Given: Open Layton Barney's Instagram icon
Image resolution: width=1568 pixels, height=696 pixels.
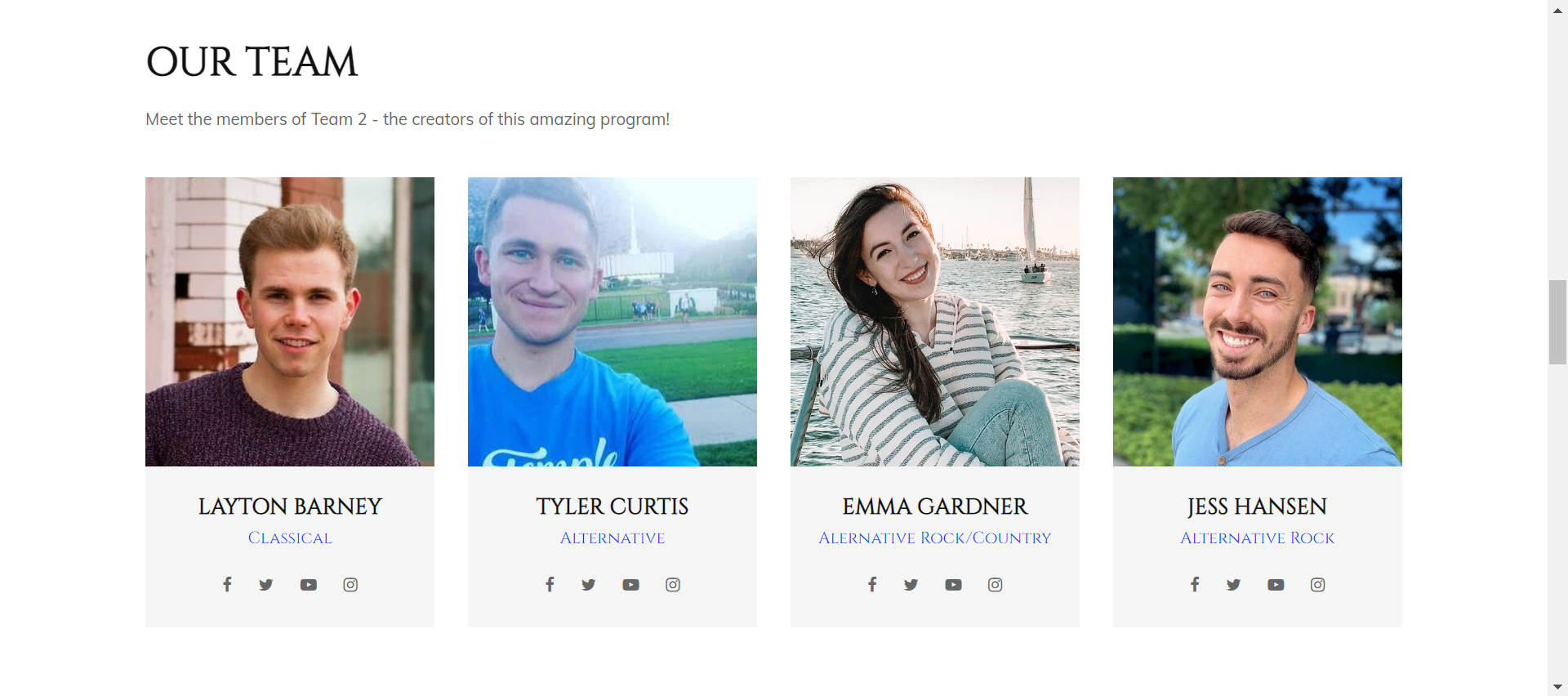Looking at the screenshot, I should [350, 585].
